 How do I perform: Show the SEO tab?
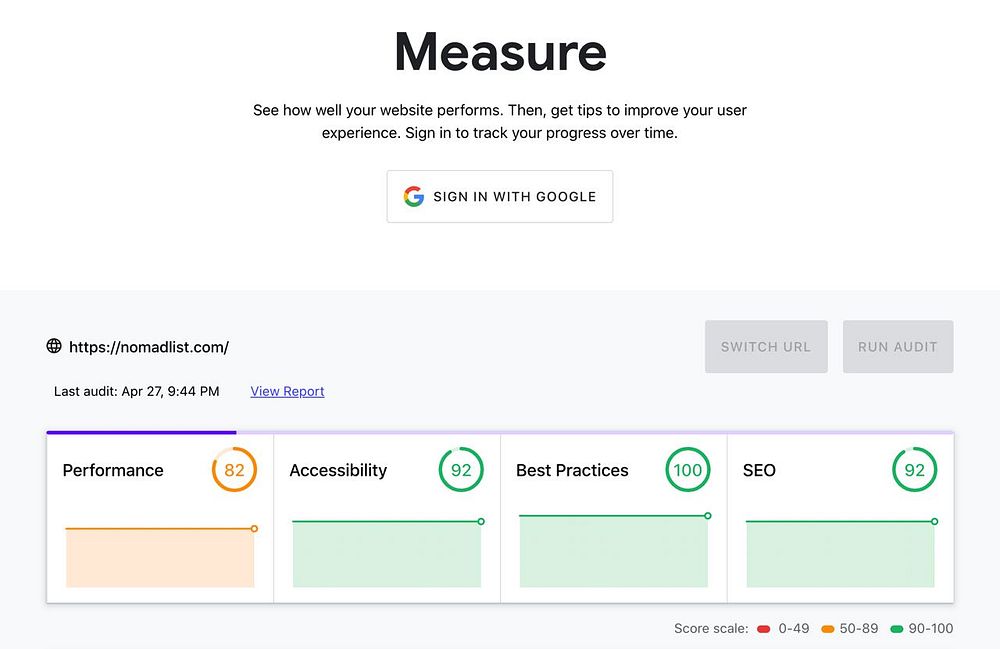tap(759, 470)
